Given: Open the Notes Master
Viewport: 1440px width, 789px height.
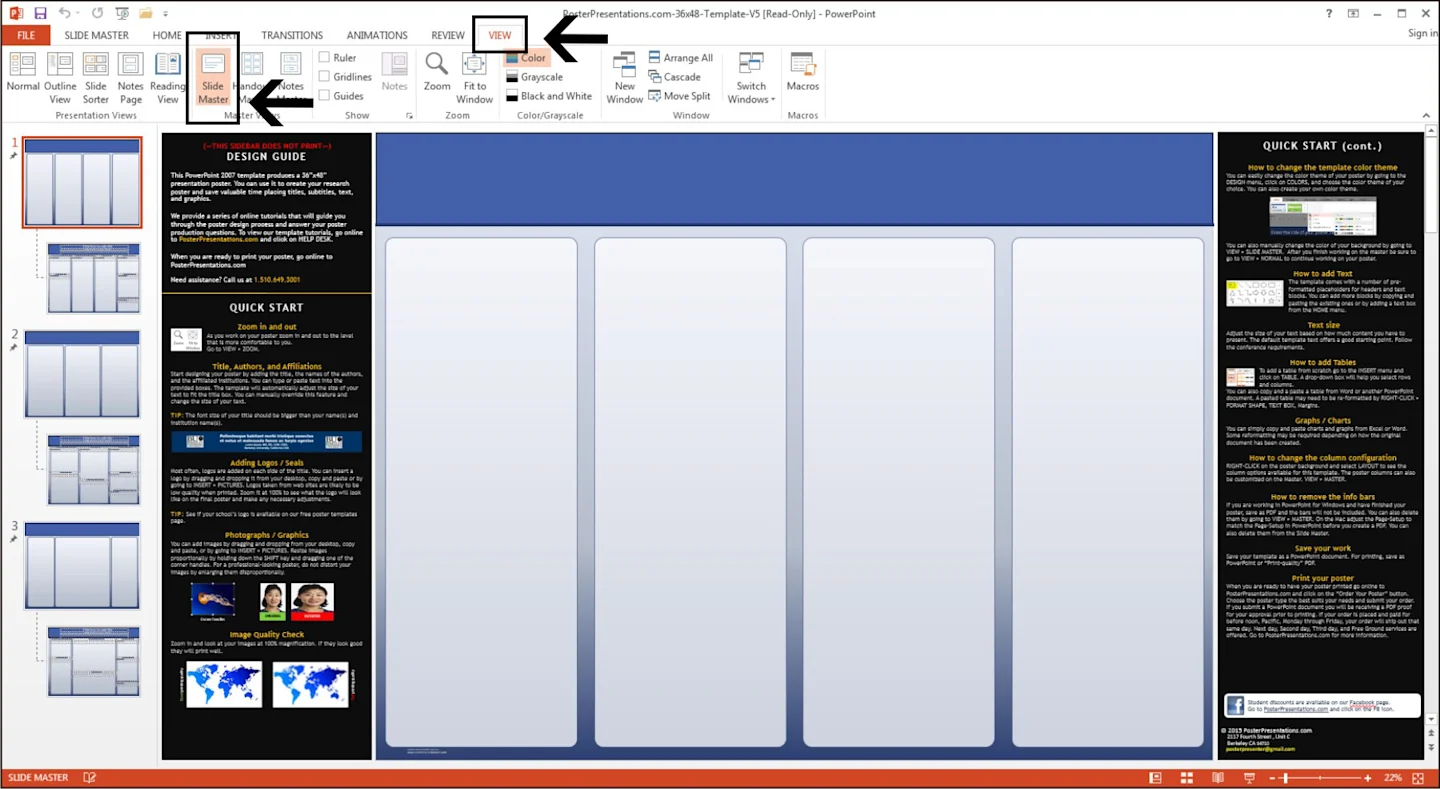Looking at the screenshot, I should 290,78.
